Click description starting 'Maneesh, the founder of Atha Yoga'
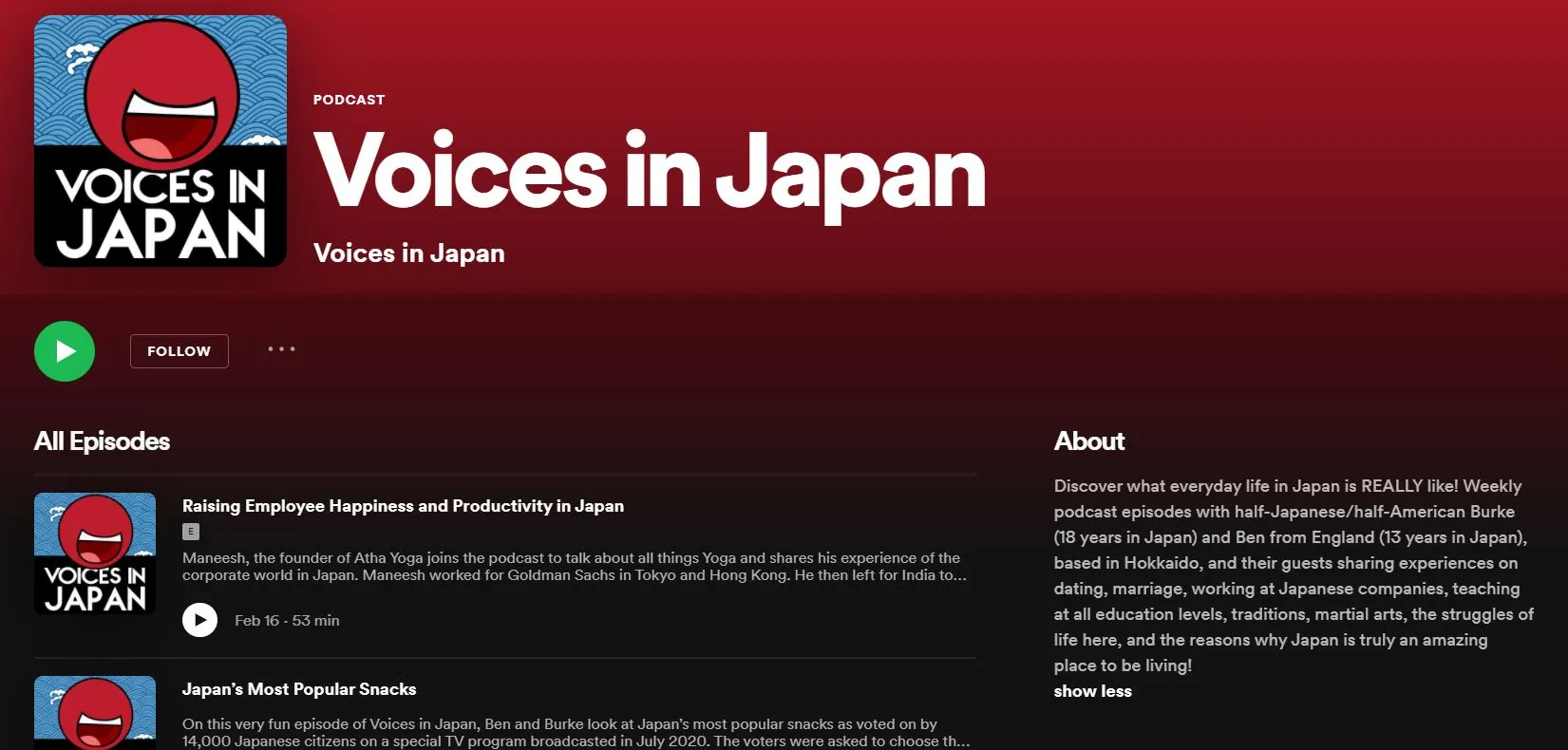The height and width of the screenshot is (750, 1568). (x=575, y=567)
